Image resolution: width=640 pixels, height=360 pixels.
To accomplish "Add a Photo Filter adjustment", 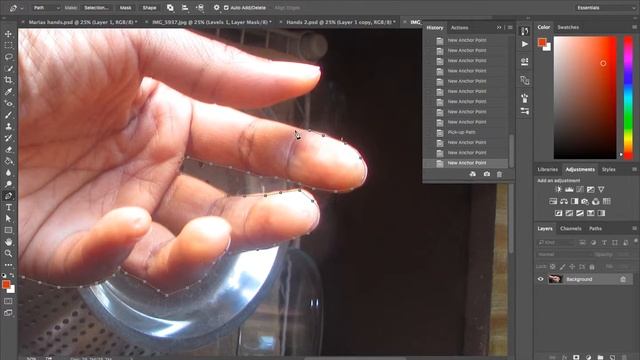I will 585,201.
